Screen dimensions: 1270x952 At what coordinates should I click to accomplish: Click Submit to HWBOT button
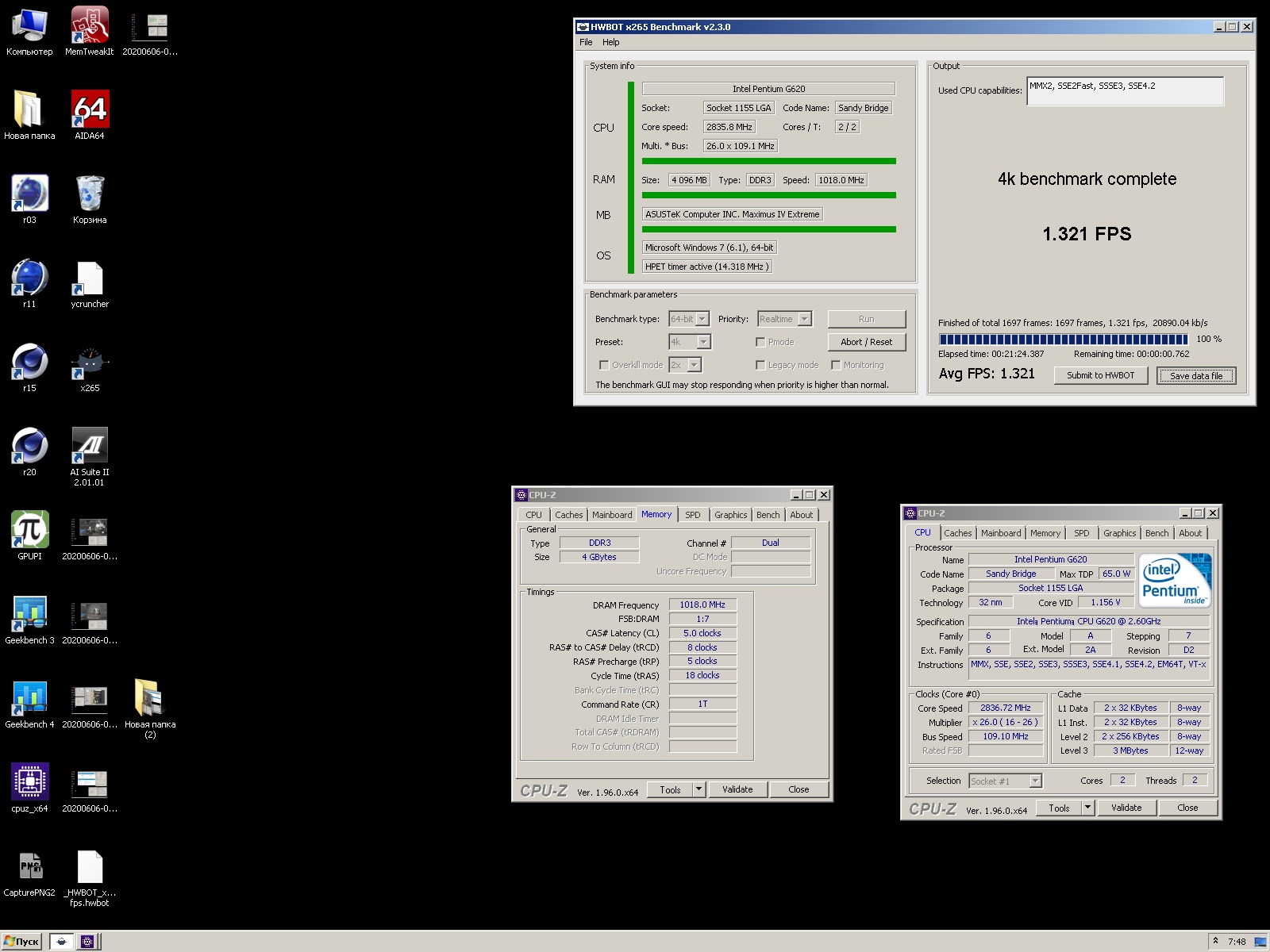(x=1100, y=375)
